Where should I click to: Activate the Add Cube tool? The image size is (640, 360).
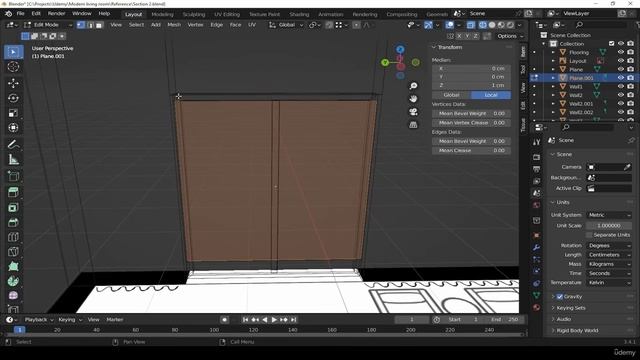[x=13, y=176]
